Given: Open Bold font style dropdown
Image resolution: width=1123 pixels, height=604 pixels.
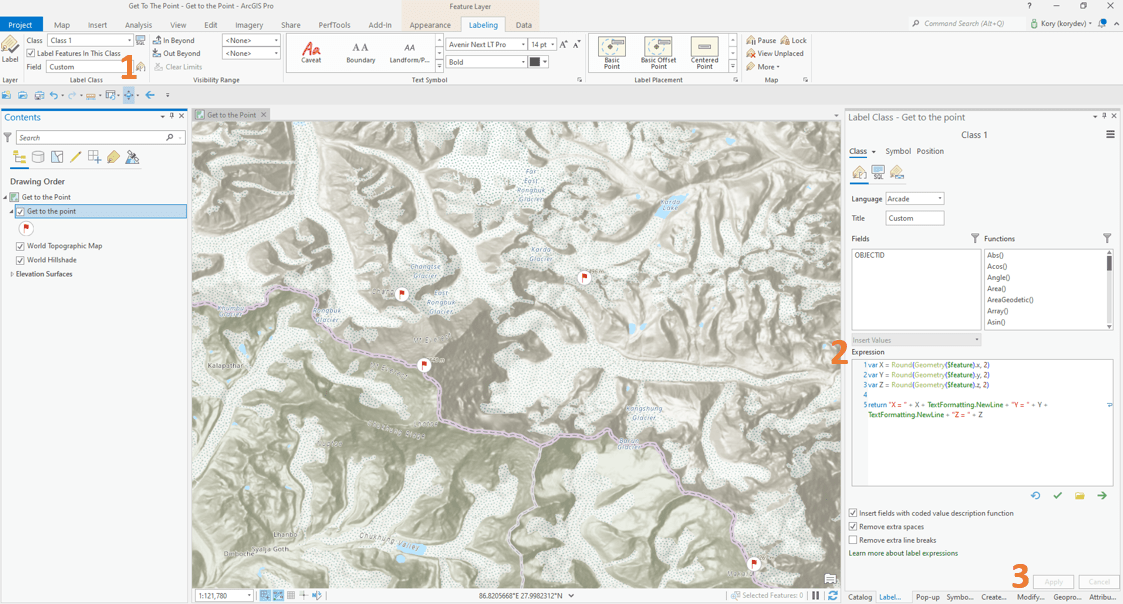Looking at the screenshot, I should point(486,62).
